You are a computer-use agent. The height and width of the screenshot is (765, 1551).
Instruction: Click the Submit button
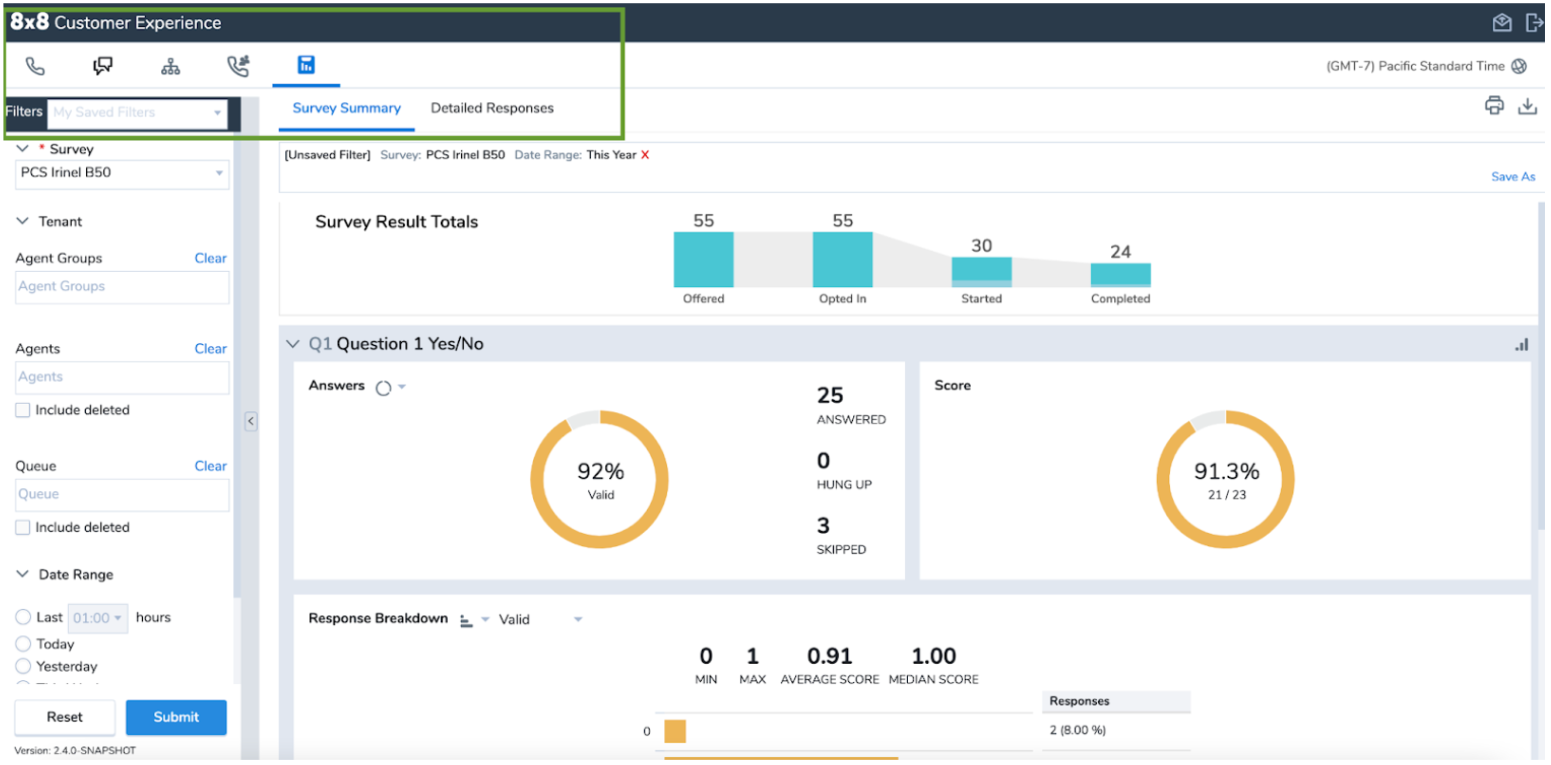coord(176,717)
